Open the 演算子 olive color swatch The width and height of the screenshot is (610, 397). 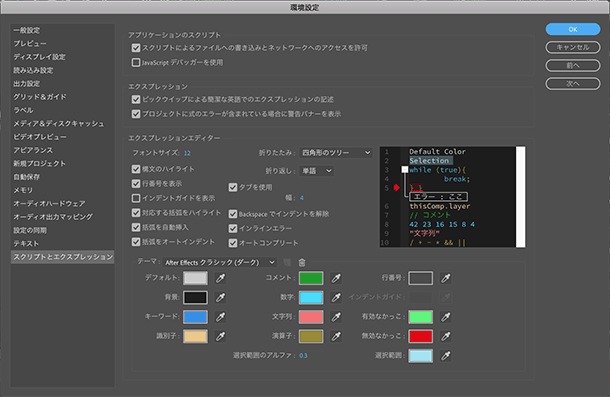coord(311,336)
